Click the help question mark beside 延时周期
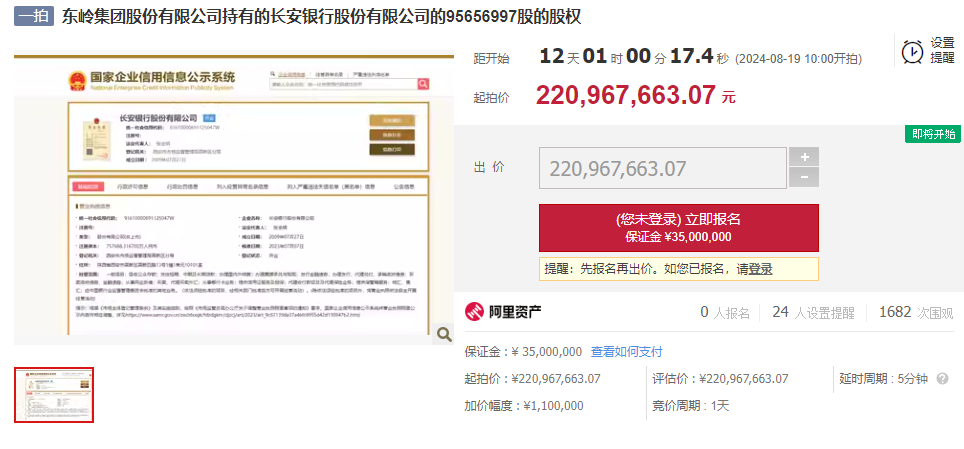Viewport: 964px width, 449px height. [940, 379]
